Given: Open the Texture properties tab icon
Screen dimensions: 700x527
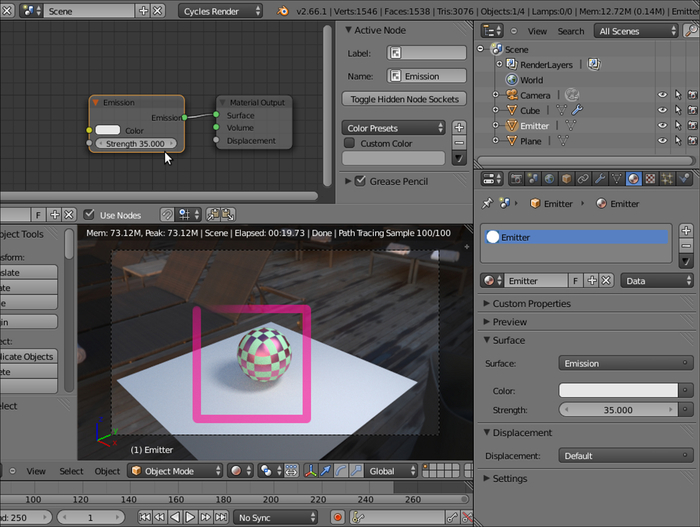Looking at the screenshot, I should tap(650, 179).
